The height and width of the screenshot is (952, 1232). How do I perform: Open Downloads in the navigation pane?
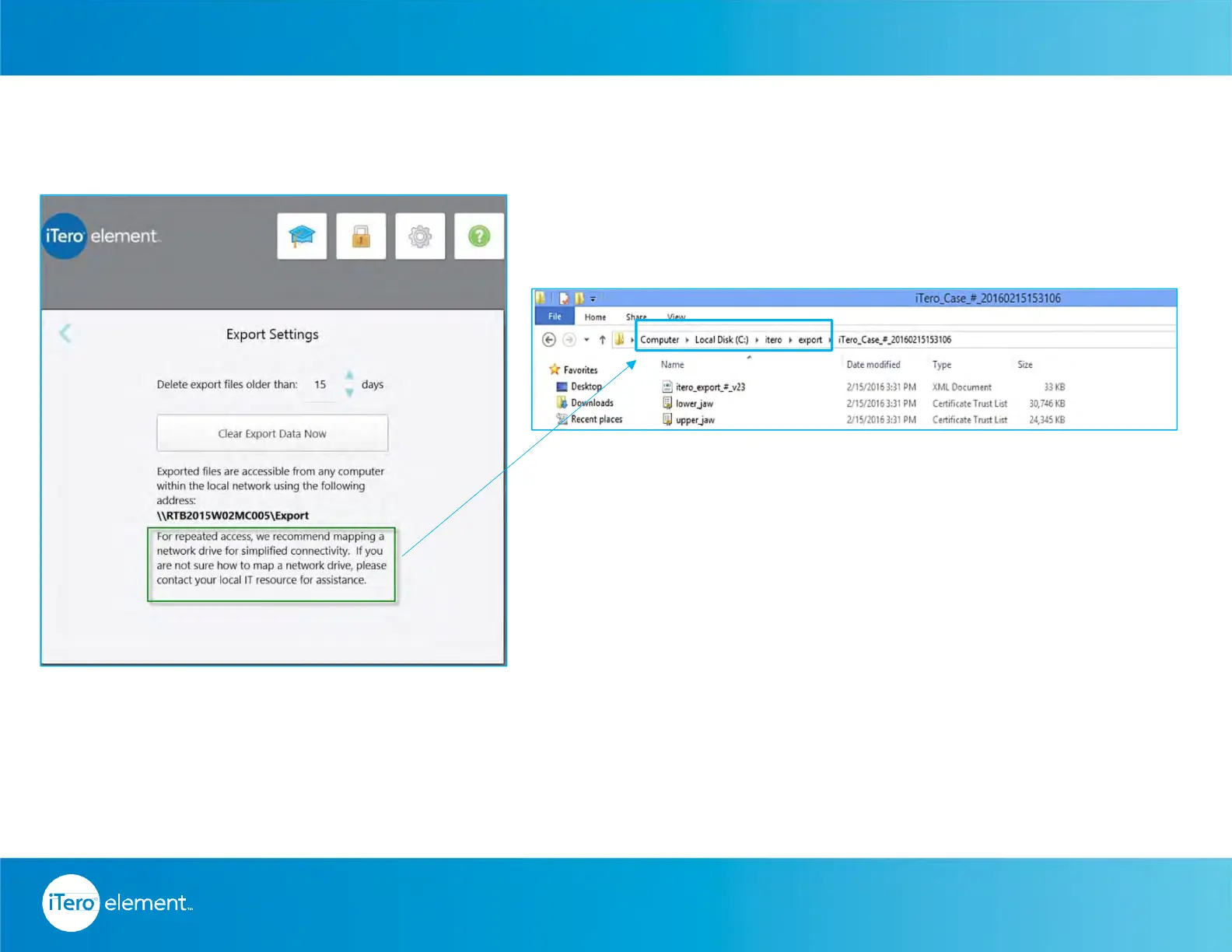(x=592, y=403)
